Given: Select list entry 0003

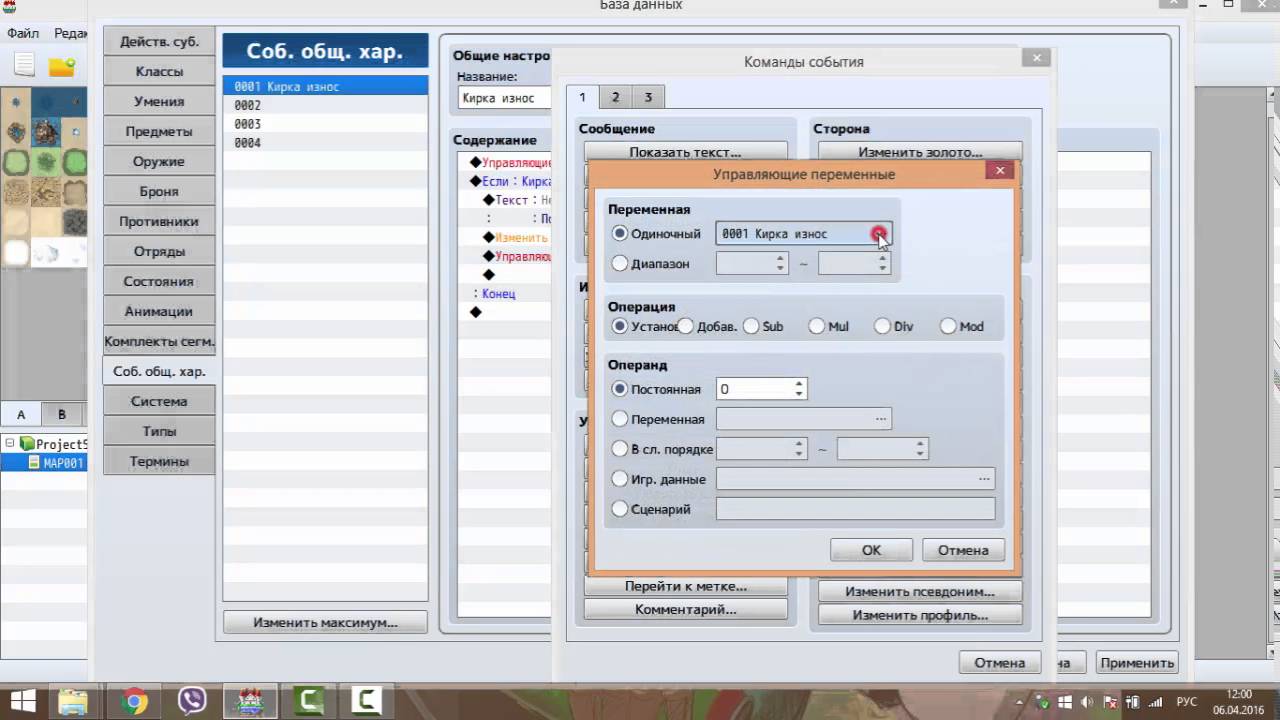Looking at the screenshot, I should pyautogui.click(x=325, y=124).
